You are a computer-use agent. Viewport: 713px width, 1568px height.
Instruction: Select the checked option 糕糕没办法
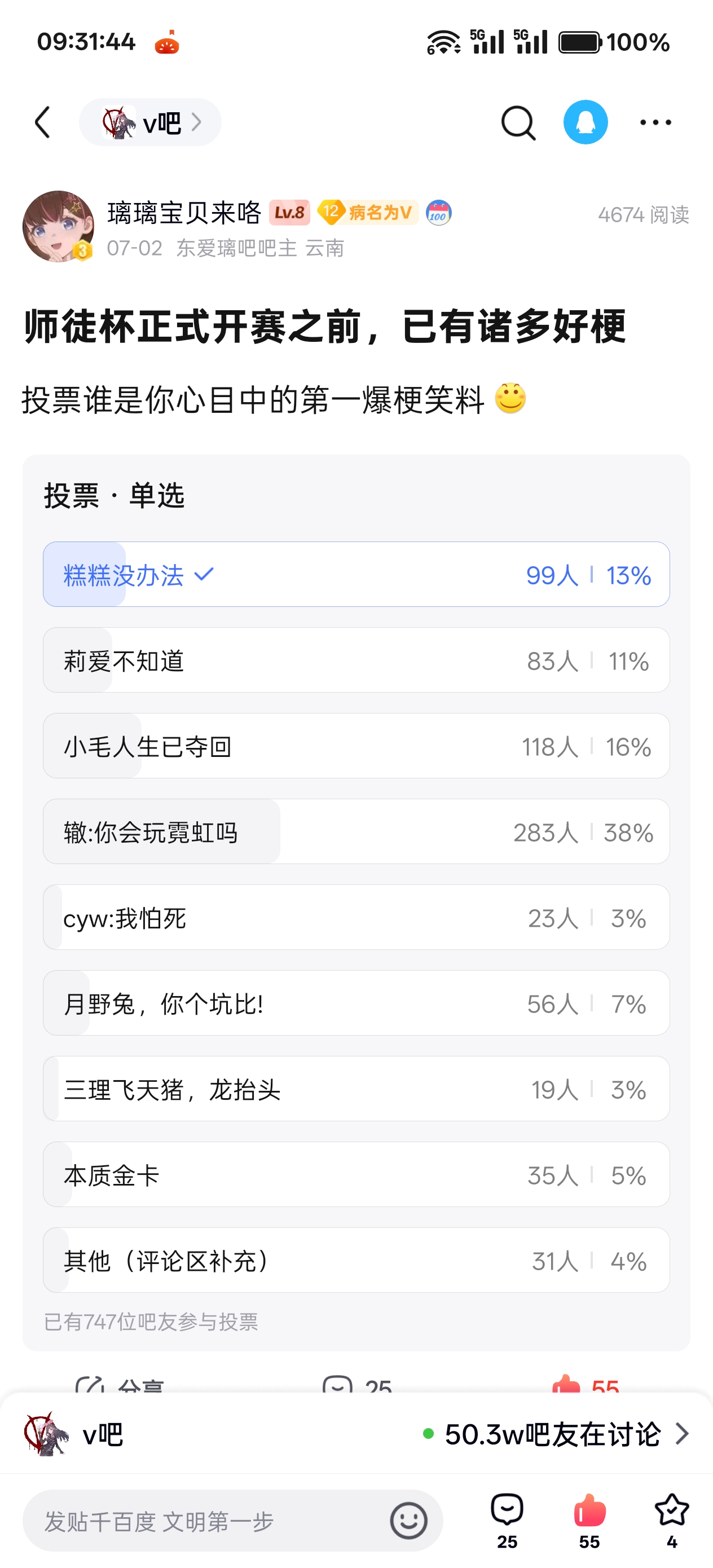pyautogui.click(x=356, y=574)
